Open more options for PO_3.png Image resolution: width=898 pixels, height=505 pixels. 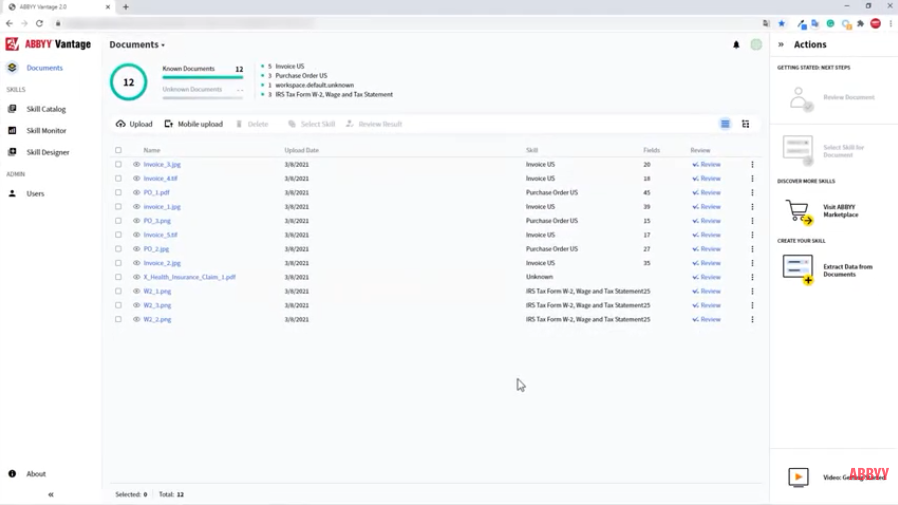pos(753,220)
